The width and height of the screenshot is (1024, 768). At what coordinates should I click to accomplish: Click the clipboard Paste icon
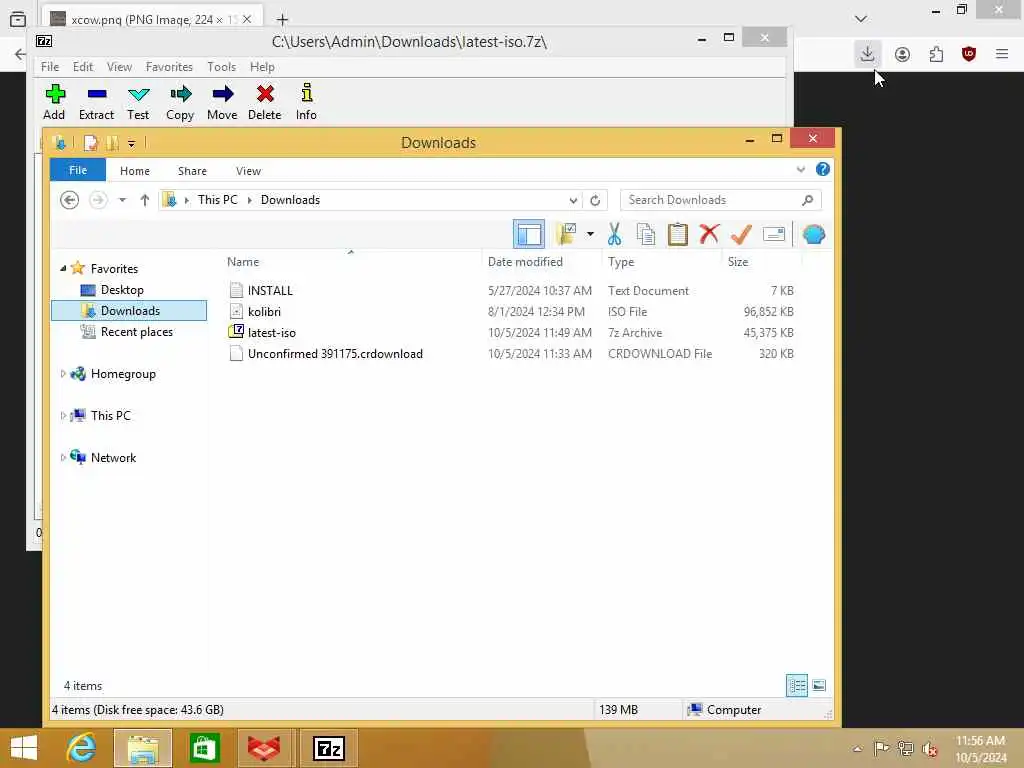coord(677,234)
